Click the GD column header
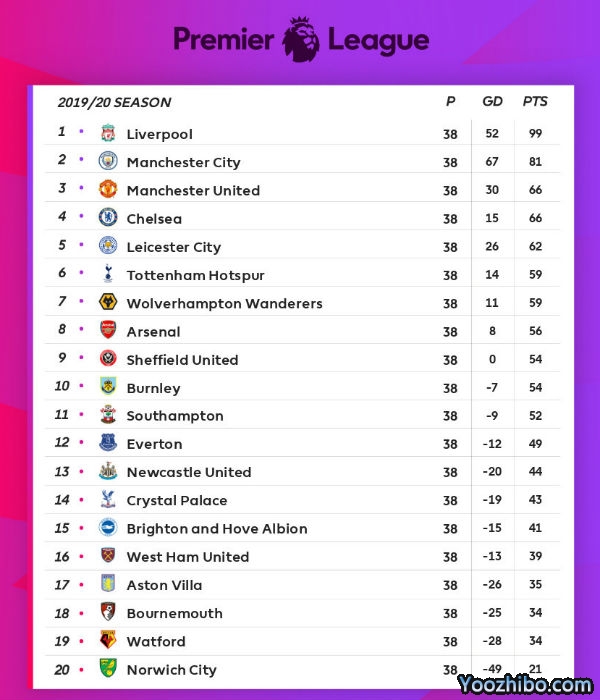 click(492, 102)
